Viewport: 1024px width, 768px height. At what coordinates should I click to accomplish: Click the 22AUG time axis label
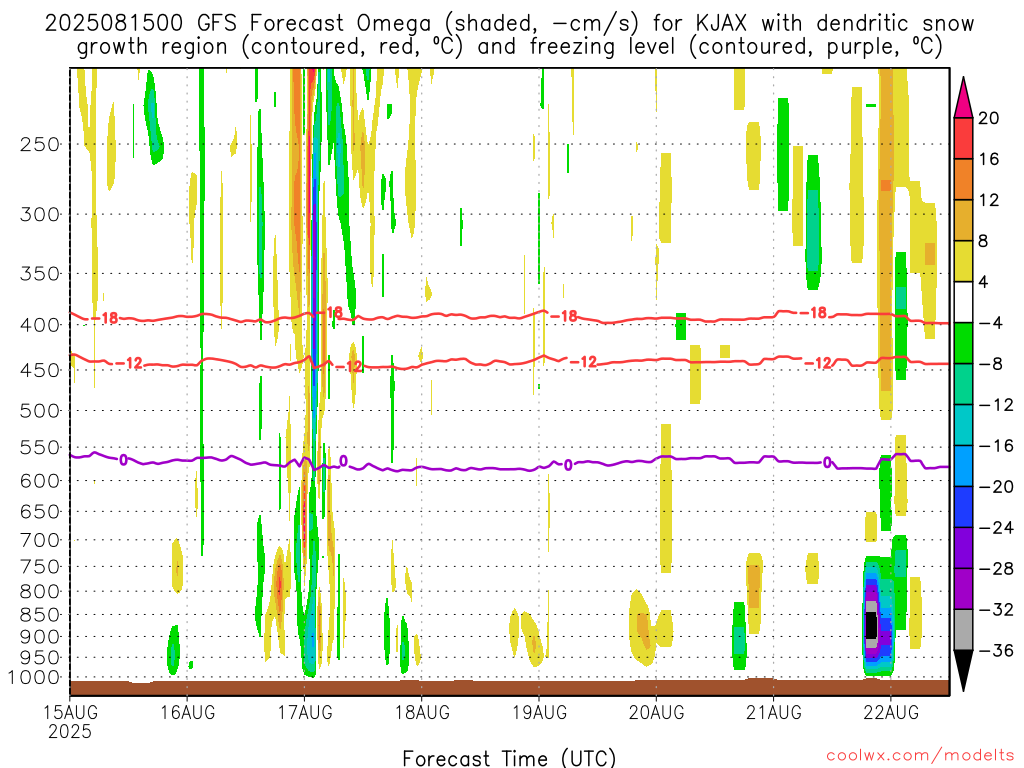[x=891, y=712]
